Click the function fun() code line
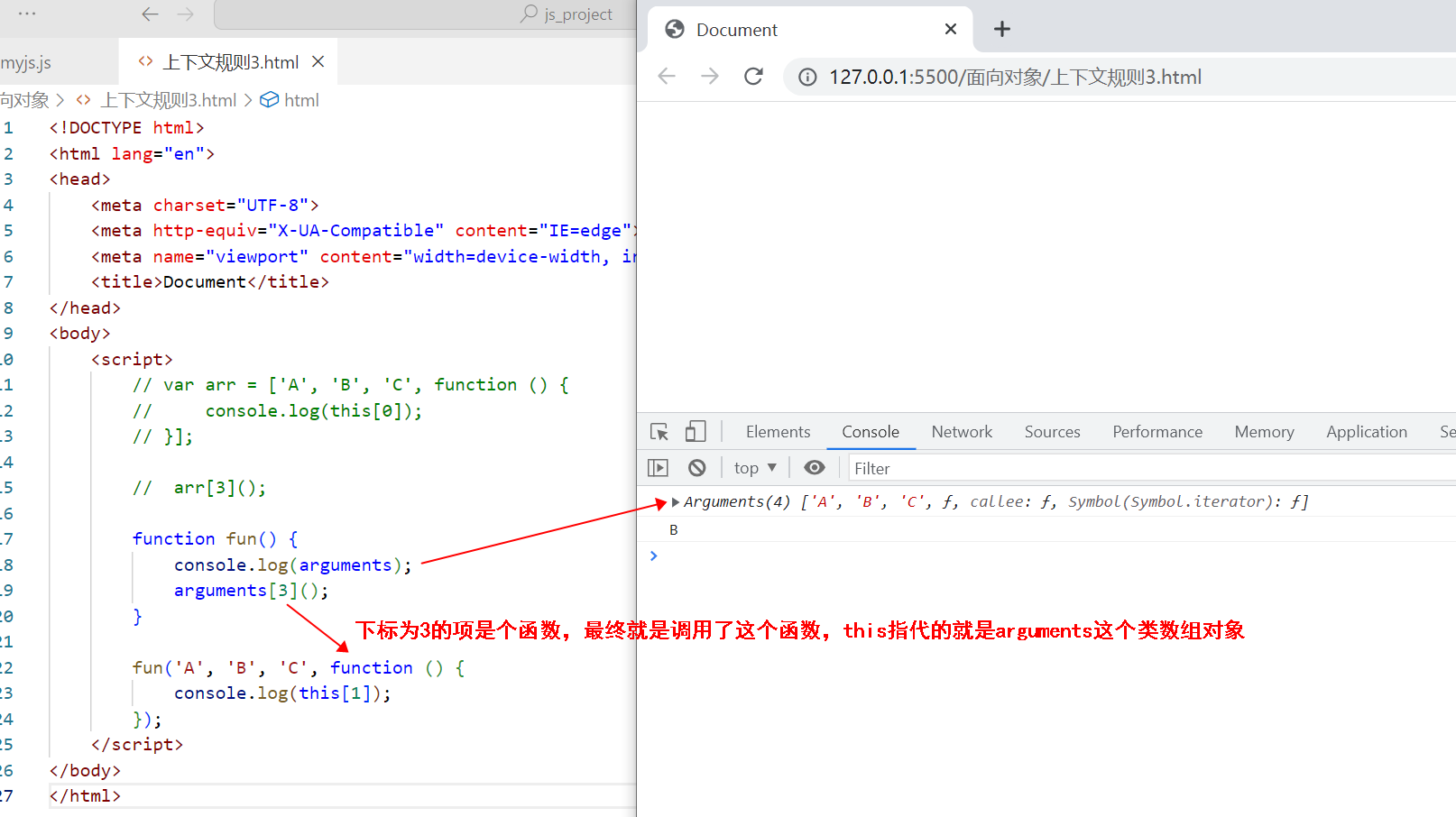 215,539
